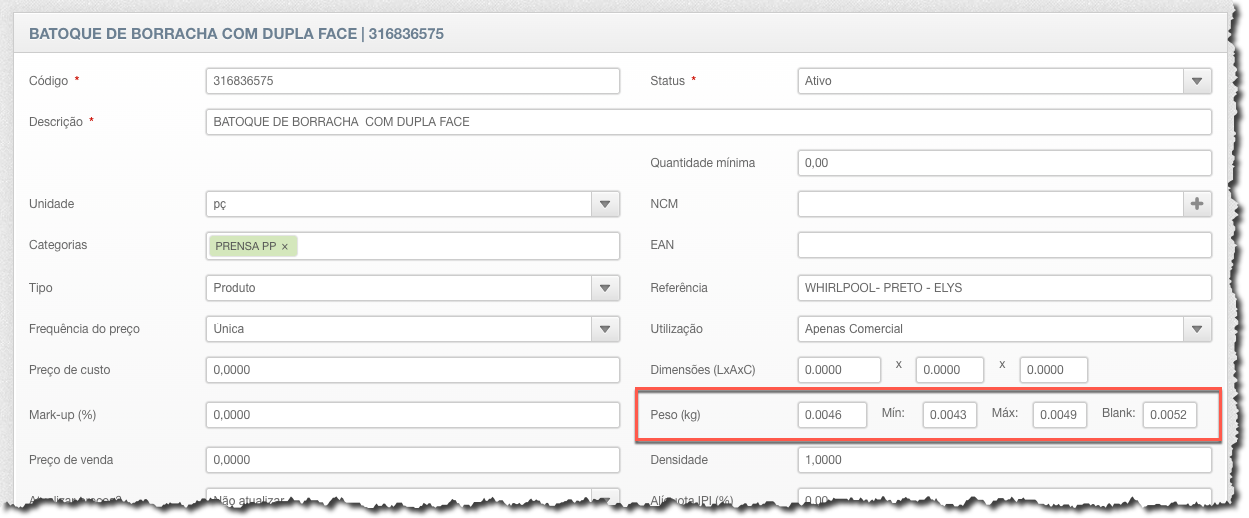The width and height of the screenshot is (1249, 518).
Task: Open the Utilização dropdown arrow
Action: (x=1197, y=329)
